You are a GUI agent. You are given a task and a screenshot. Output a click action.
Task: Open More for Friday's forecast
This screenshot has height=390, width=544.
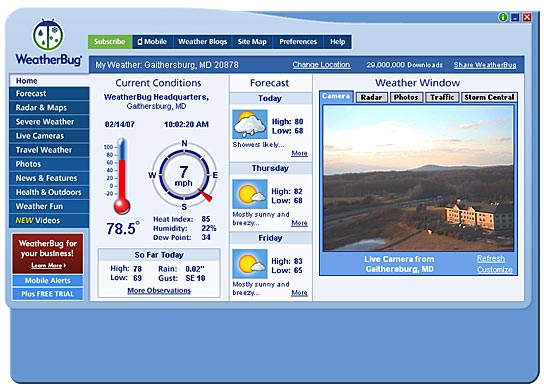pyautogui.click(x=299, y=293)
